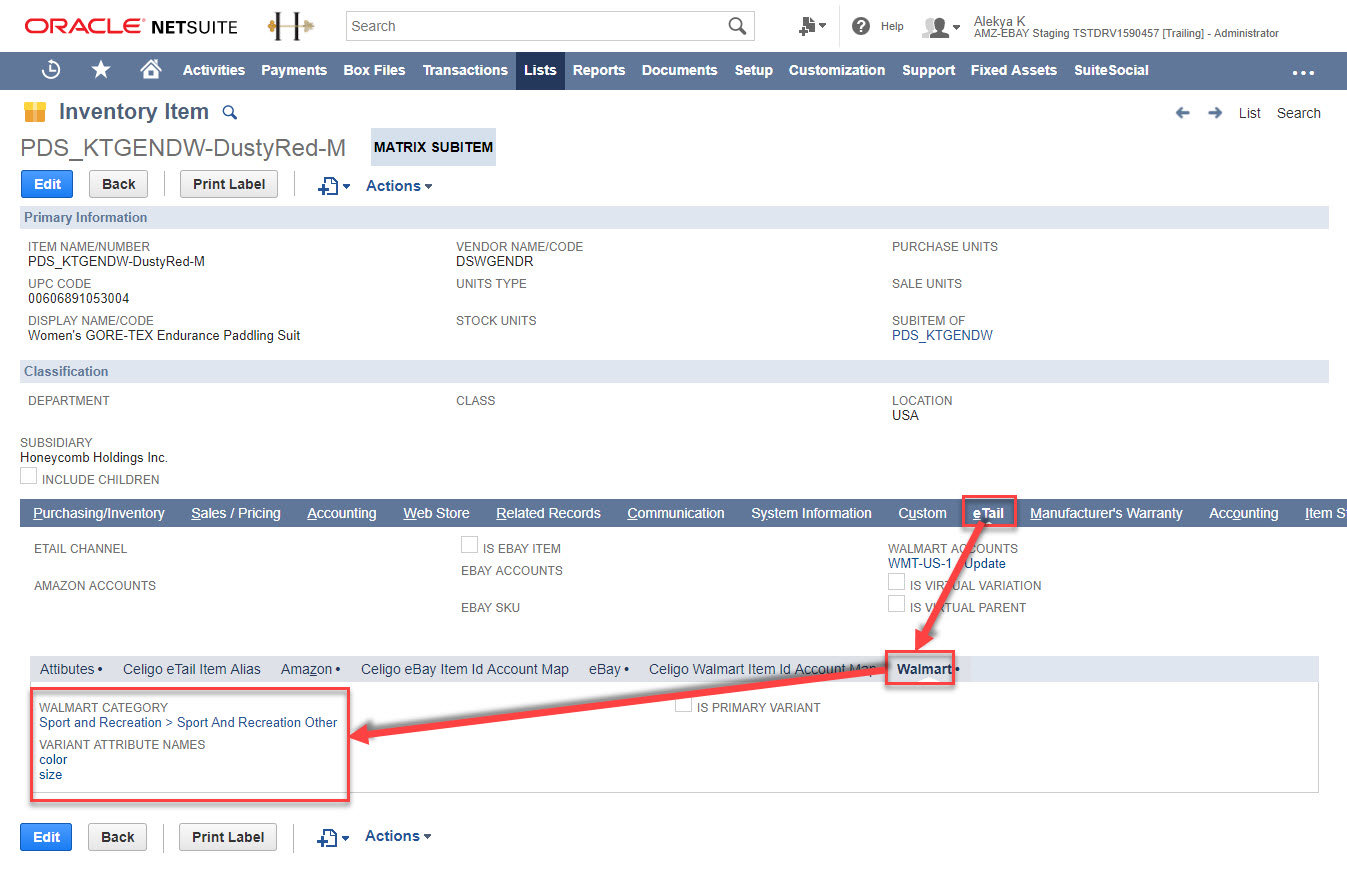Toggle the Is eBay Item checkbox
Image resolution: width=1347 pixels, height=870 pixels.
click(x=469, y=545)
